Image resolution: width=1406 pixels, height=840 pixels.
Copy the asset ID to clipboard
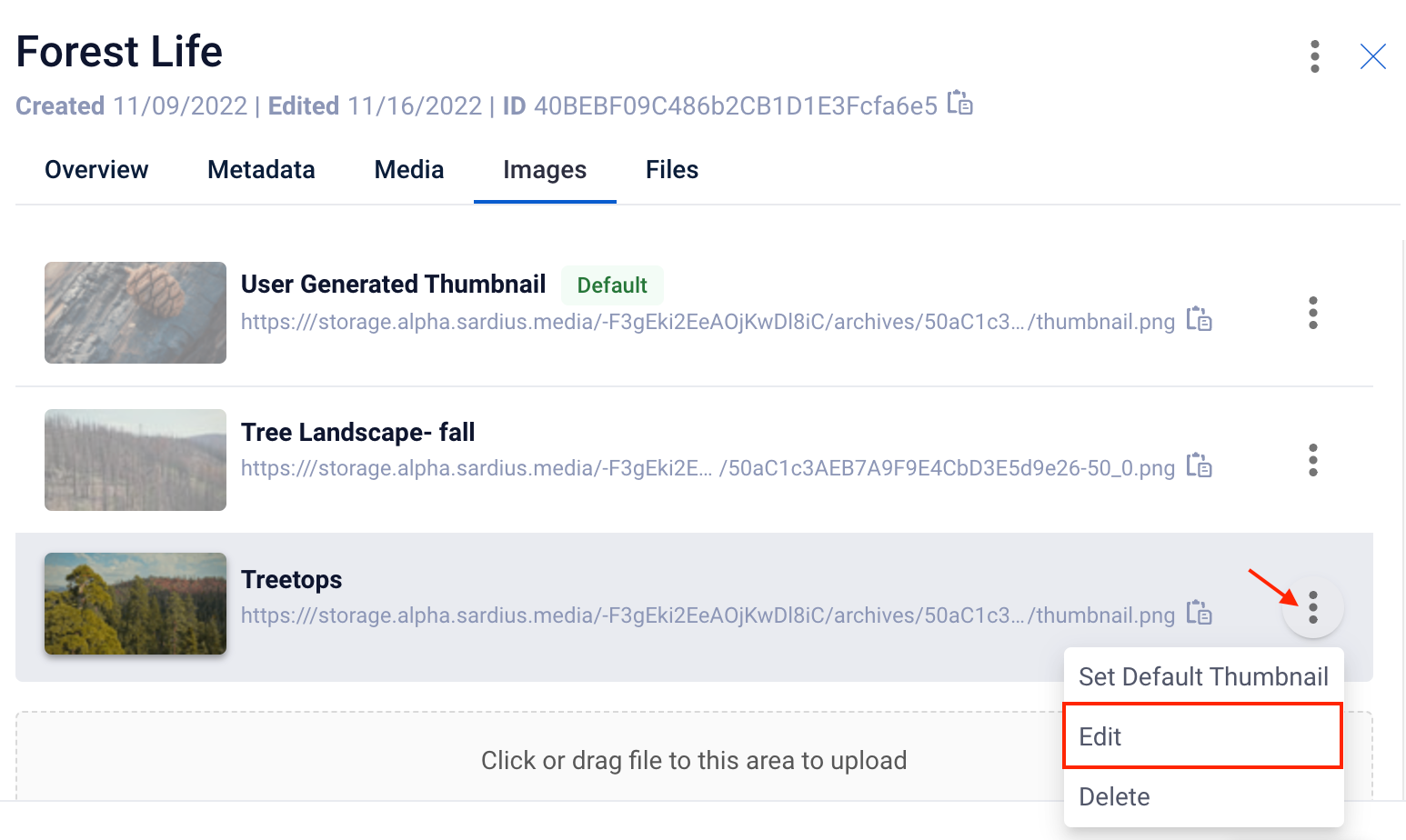[x=959, y=103]
